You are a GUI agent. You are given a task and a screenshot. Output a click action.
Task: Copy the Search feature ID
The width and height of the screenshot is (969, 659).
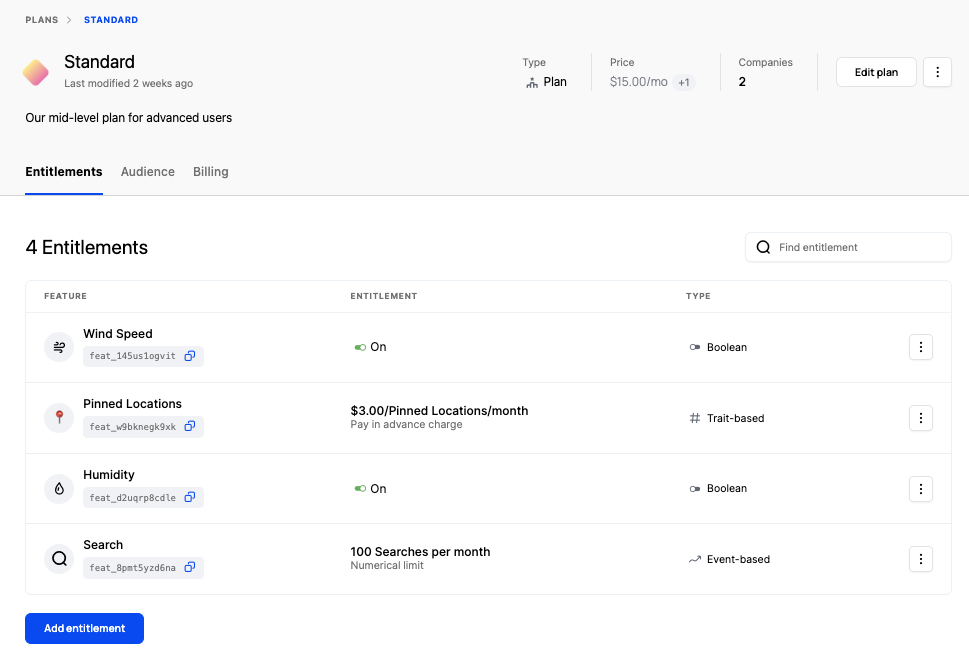[190, 568]
